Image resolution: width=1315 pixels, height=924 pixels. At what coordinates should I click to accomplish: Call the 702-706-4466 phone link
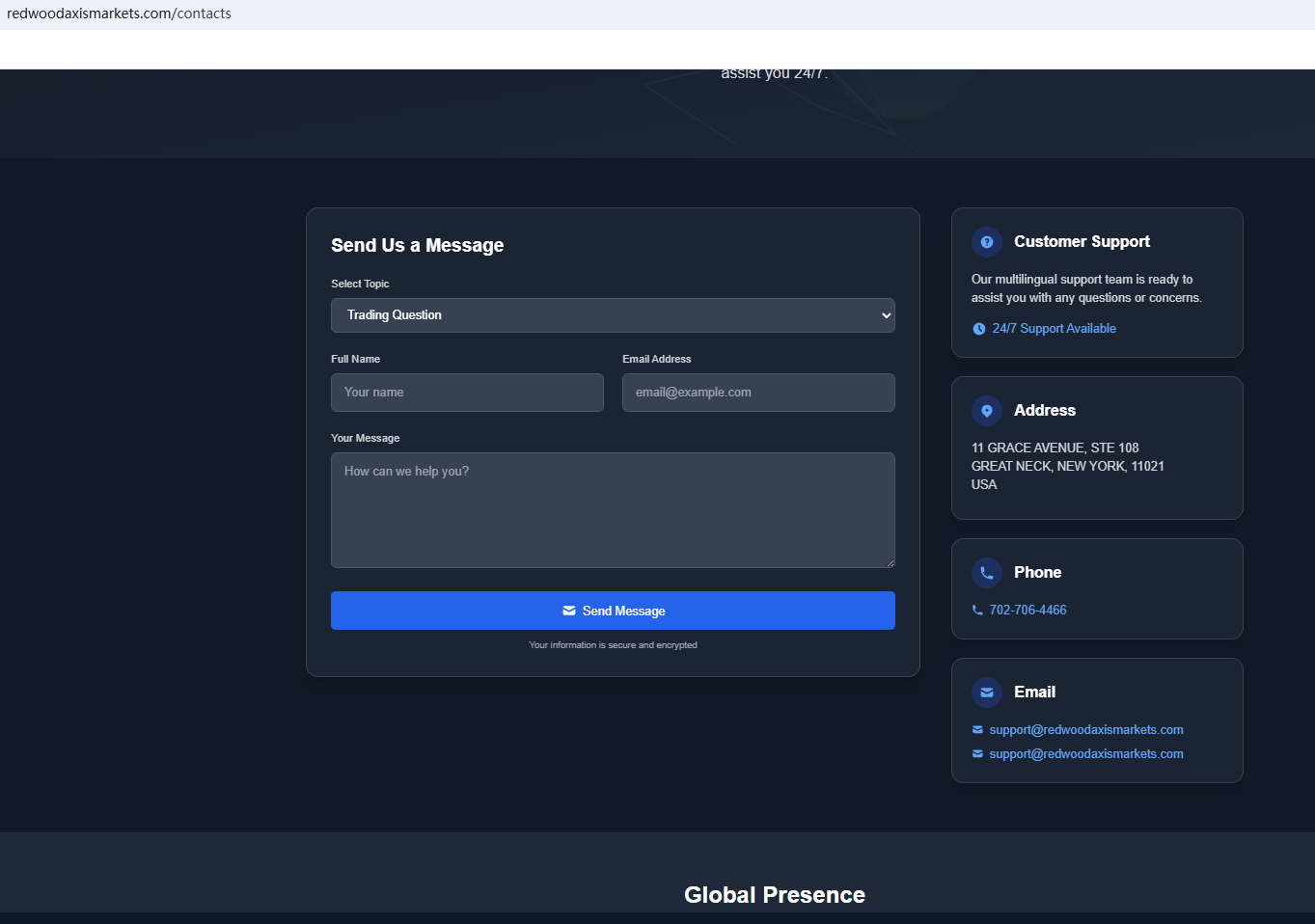[x=1027, y=611]
